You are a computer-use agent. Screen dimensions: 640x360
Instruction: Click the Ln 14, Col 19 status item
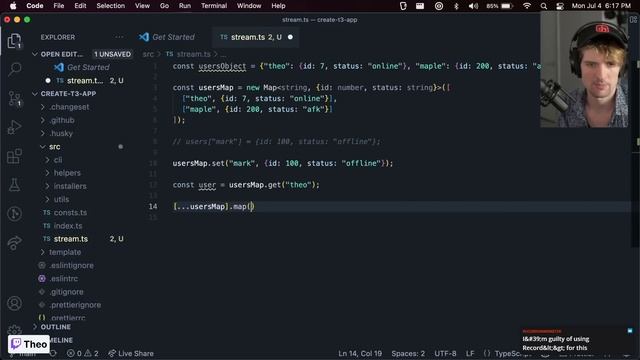pos(360,353)
